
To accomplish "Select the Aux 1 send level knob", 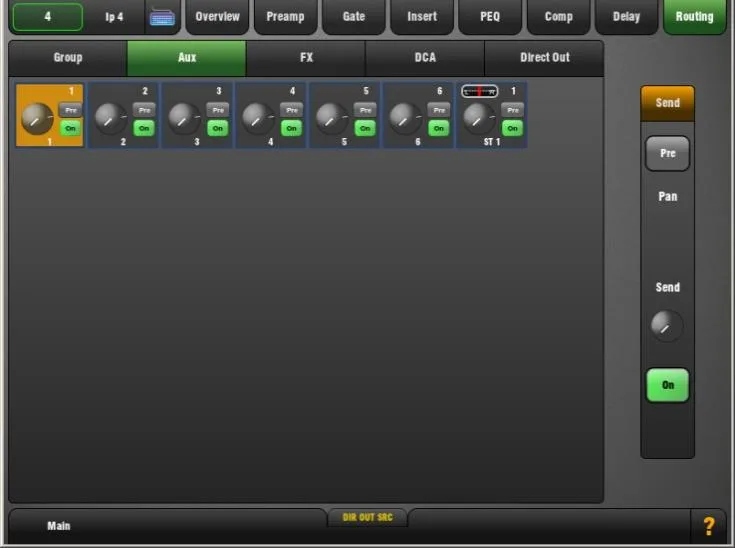I will pos(37,119).
